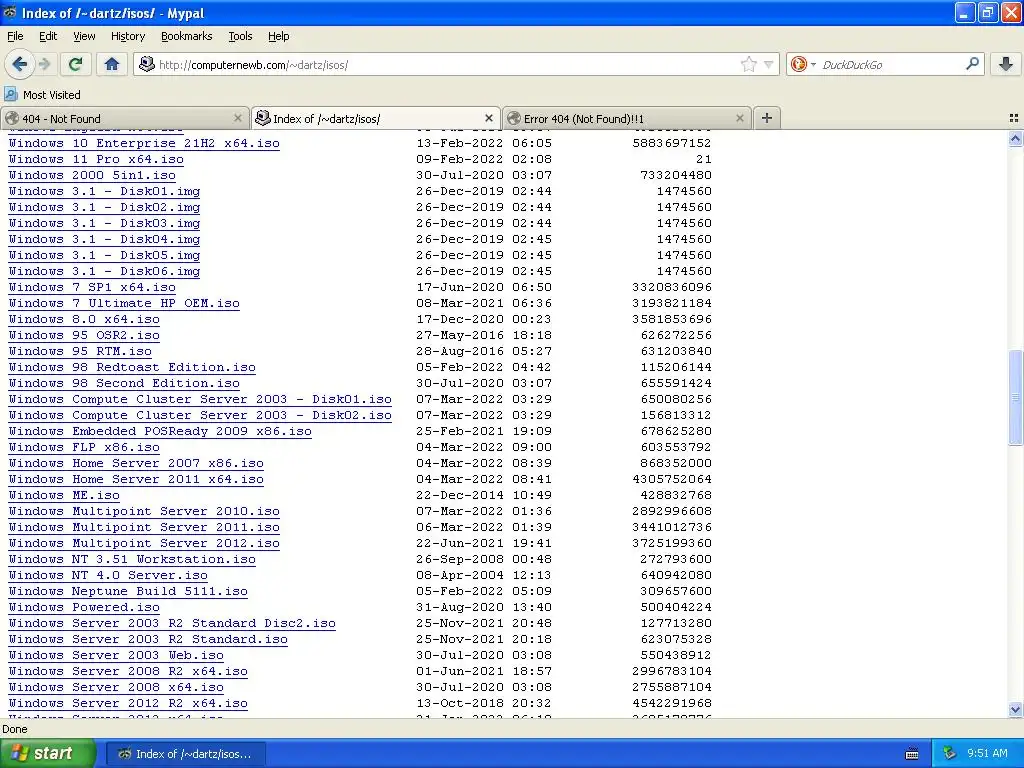Open Windows 3.1 - Disk06.img link
Image resolution: width=1024 pixels, height=768 pixels.
(x=104, y=272)
